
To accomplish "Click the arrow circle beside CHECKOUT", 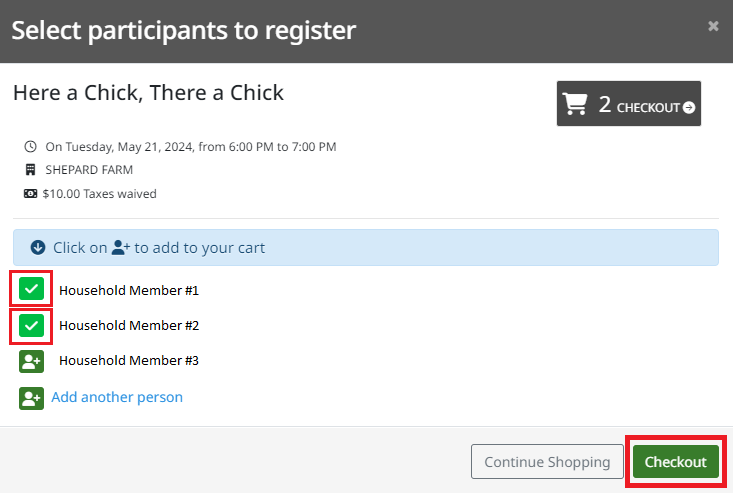I will [x=689, y=107].
